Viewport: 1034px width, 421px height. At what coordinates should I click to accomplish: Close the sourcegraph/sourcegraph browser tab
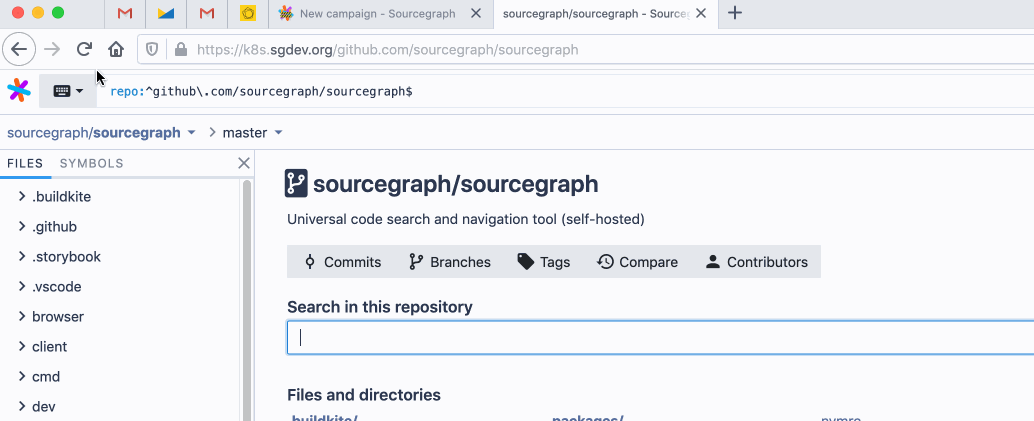(702, 13)
